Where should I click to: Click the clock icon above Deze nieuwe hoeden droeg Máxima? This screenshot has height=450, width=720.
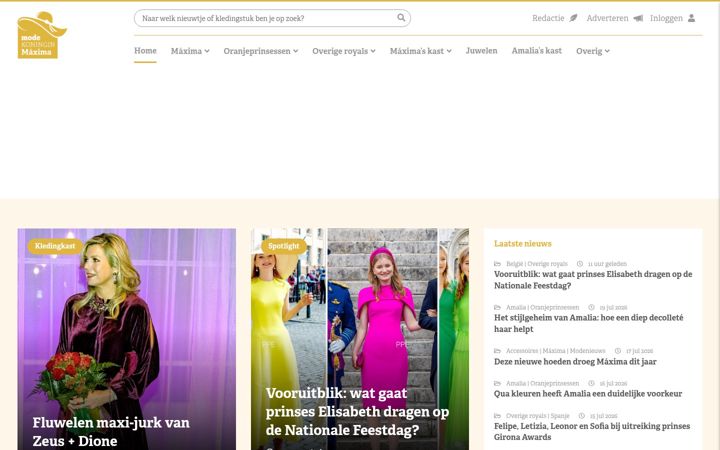pos(618,351)
